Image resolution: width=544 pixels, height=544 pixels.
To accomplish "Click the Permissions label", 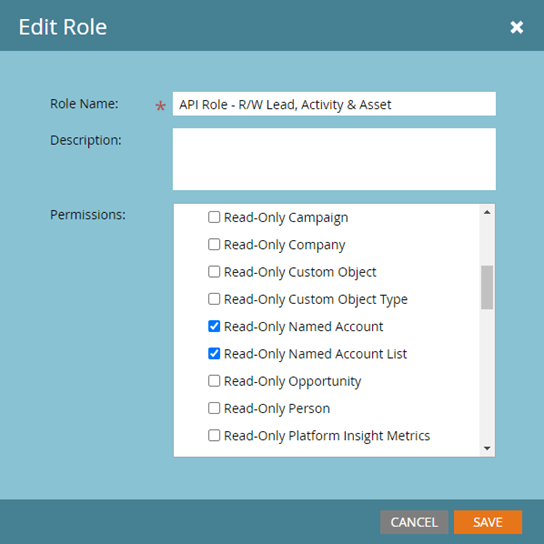I will (x=88, y=215).
